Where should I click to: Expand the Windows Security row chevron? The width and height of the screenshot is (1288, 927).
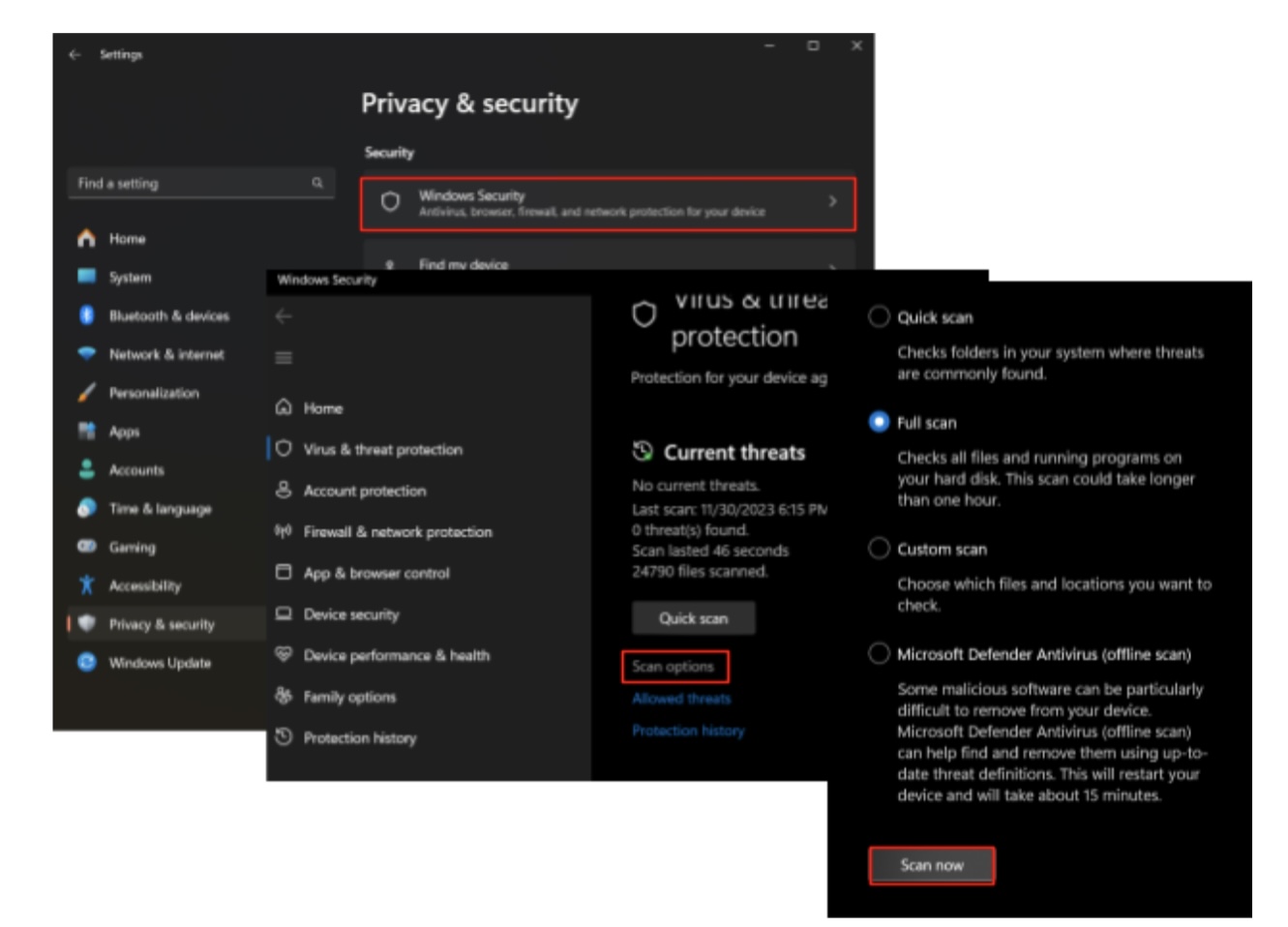832,202
